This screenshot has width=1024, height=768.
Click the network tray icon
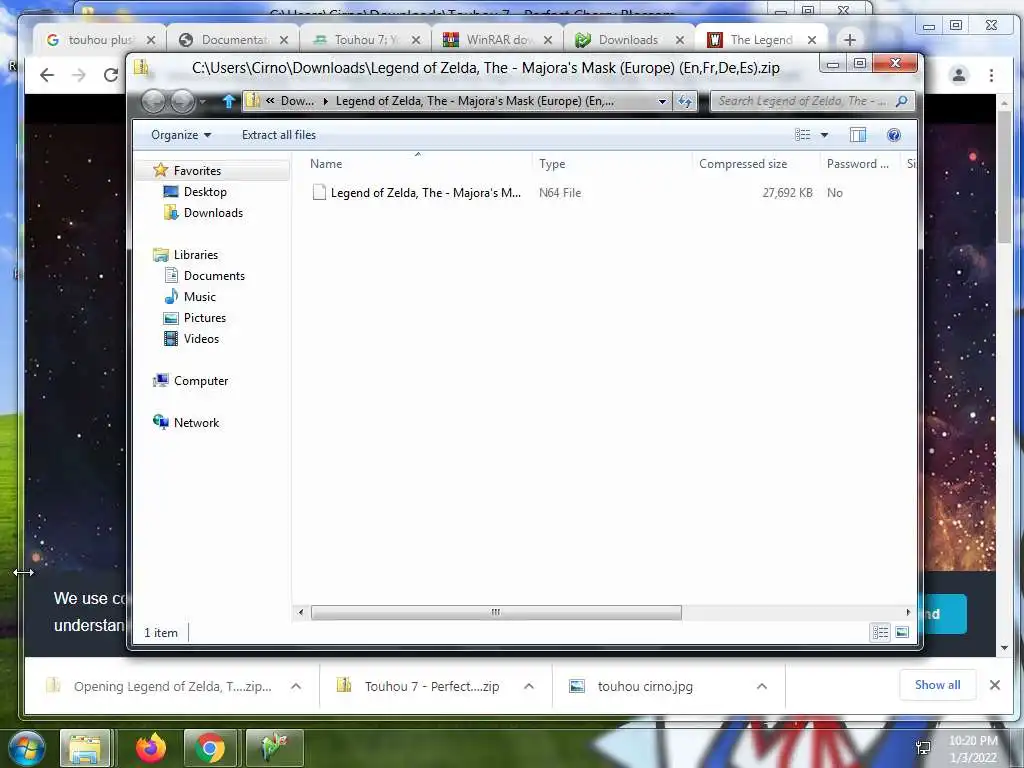tap(923, 748)
